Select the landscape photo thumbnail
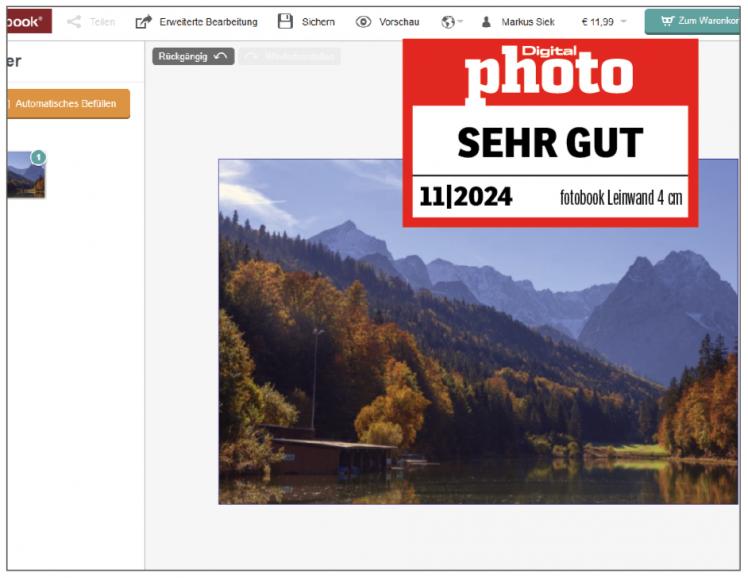Image resolution: width=748 pixels, height=578 pixels. tap(26, 175)
